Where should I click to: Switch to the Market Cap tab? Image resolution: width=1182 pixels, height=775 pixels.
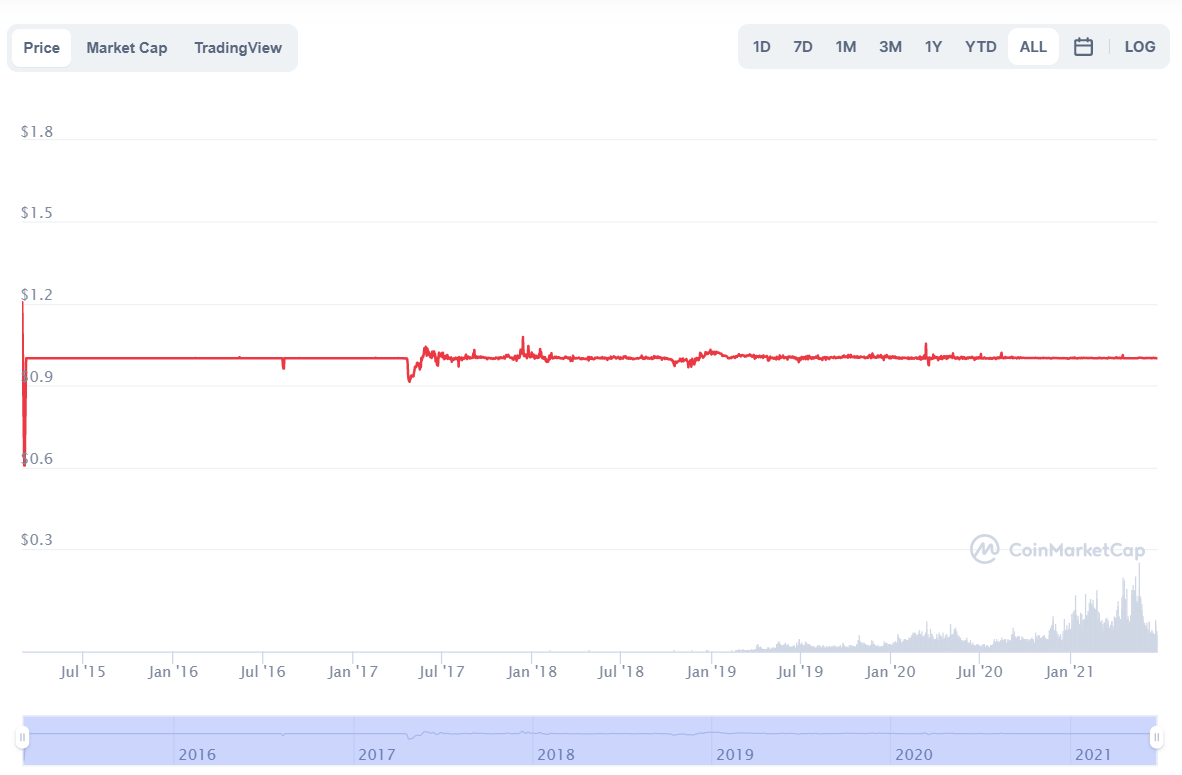click(x=127, y=47)
